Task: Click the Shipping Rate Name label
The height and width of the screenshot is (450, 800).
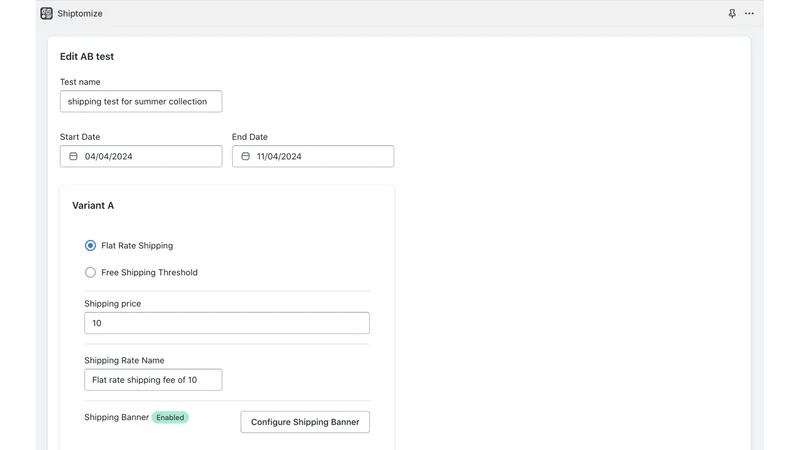Action: [x=124, y=360]
